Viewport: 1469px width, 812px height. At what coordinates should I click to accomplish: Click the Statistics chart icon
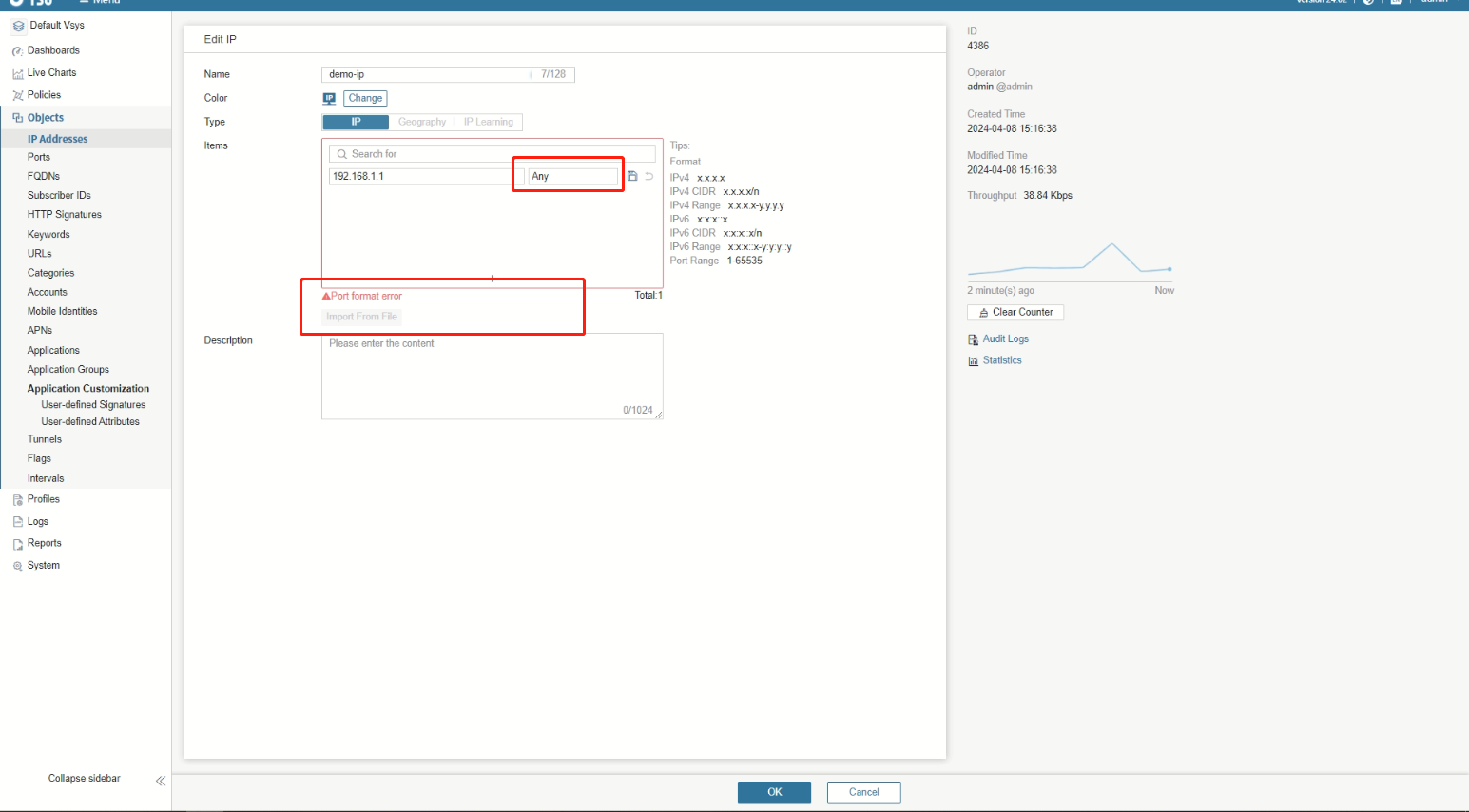click(x=973, y=361)
